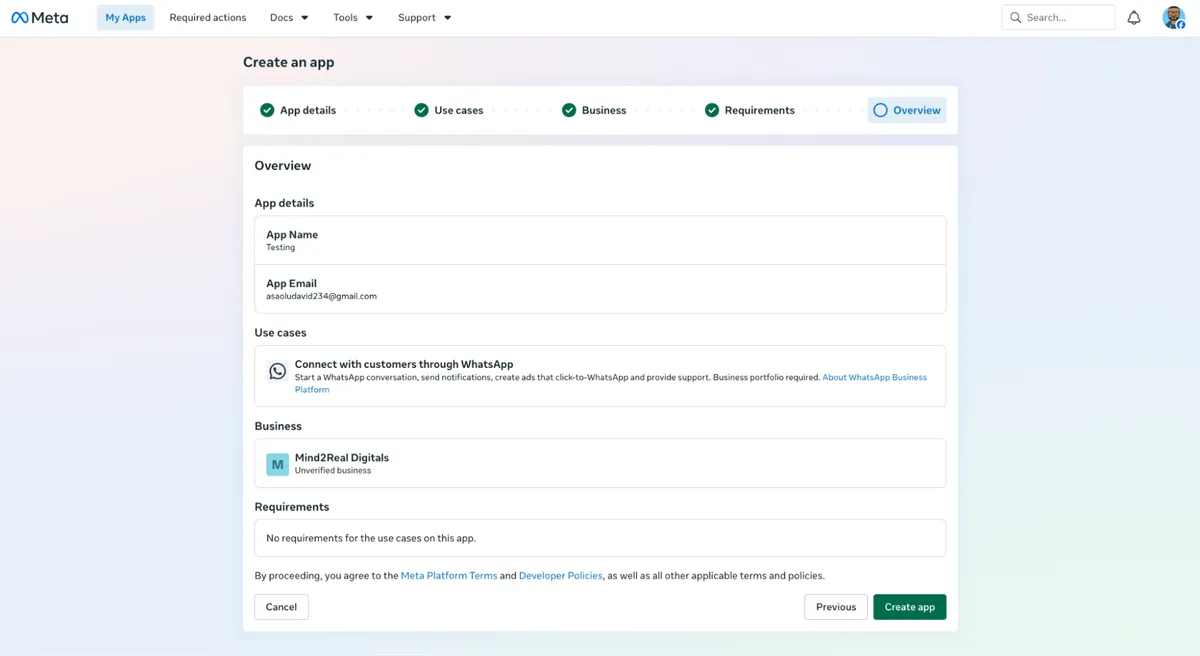Click the Create app button
Image resolution: width=1200 pixels, height=656 pixels.
tap(909, 607)
